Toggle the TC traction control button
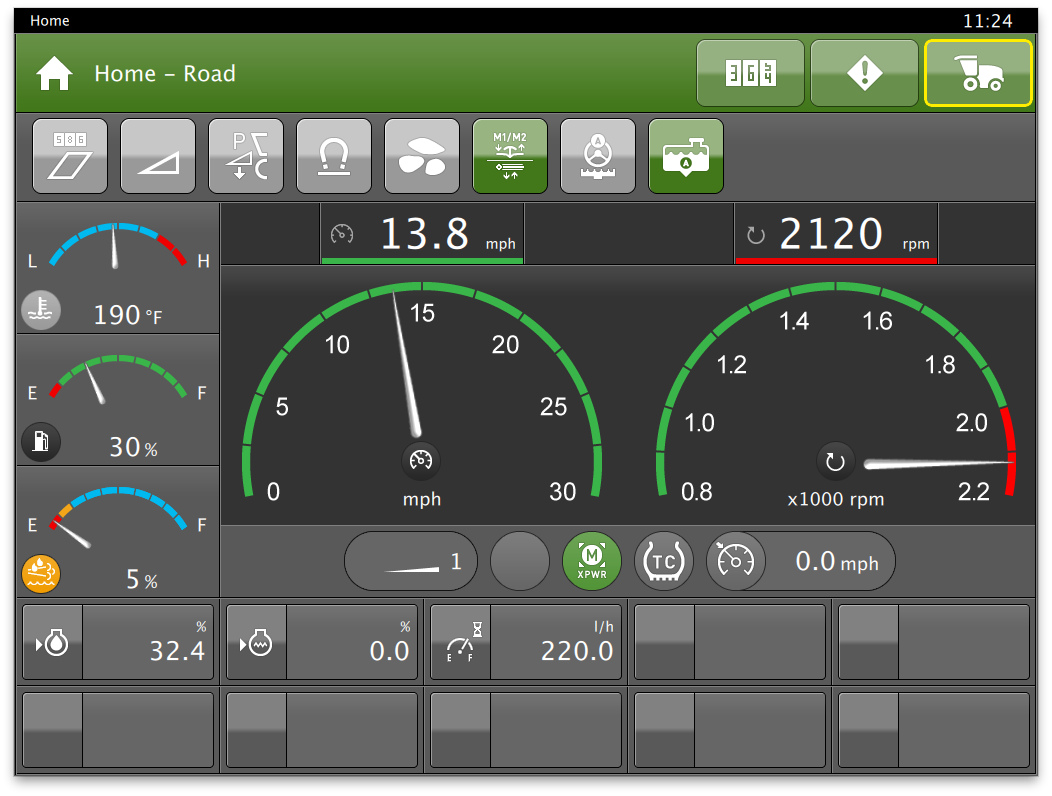Screen dimensions: 1052x796 (x=664, y=561)
